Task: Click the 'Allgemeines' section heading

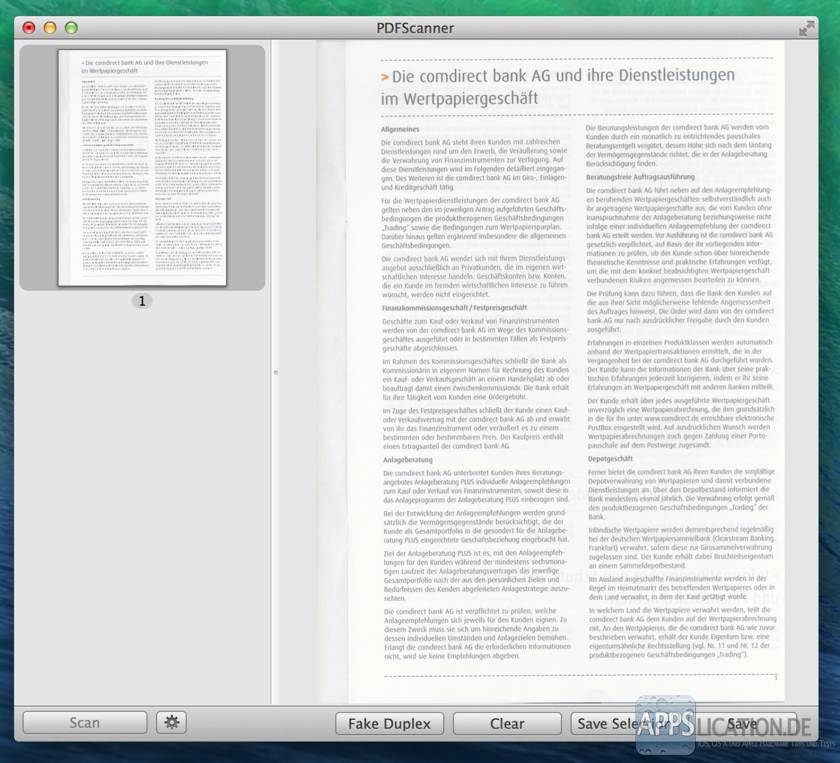Action: tap(400, 129)
